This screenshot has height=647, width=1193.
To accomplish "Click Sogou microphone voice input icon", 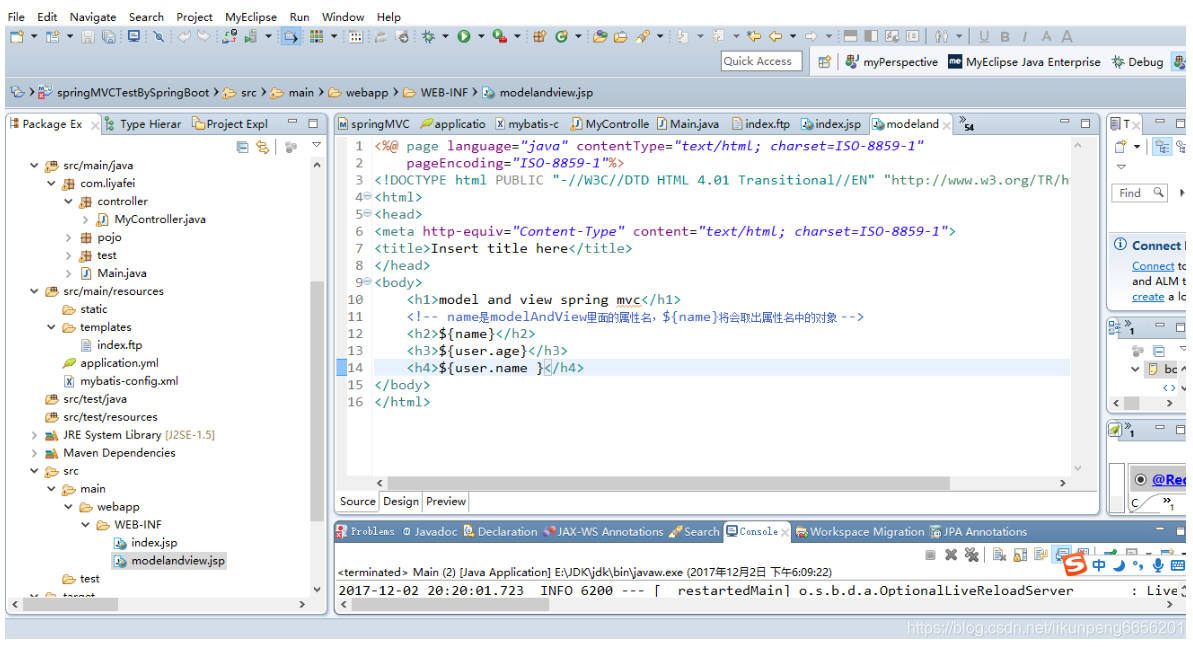I will [1157, 565].
